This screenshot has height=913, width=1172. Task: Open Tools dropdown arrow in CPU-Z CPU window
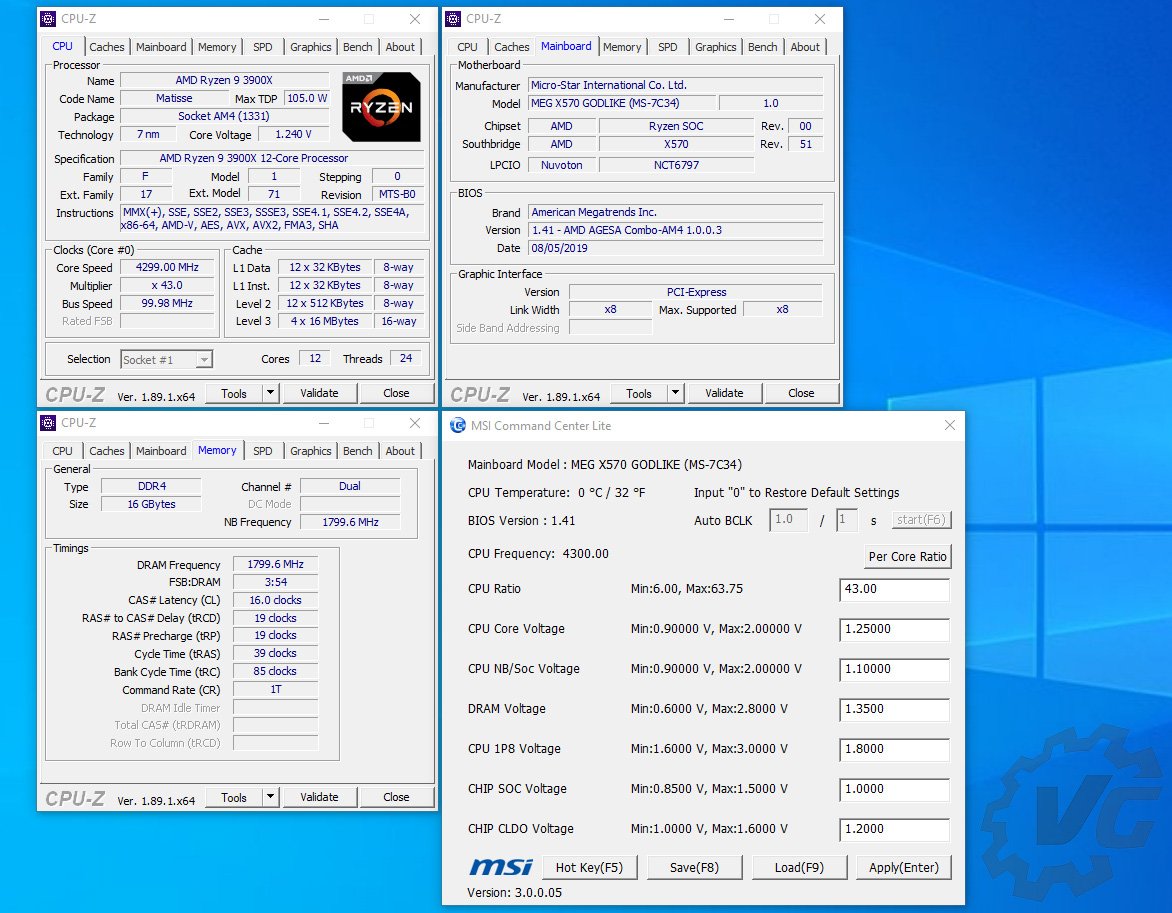point(270,393)
